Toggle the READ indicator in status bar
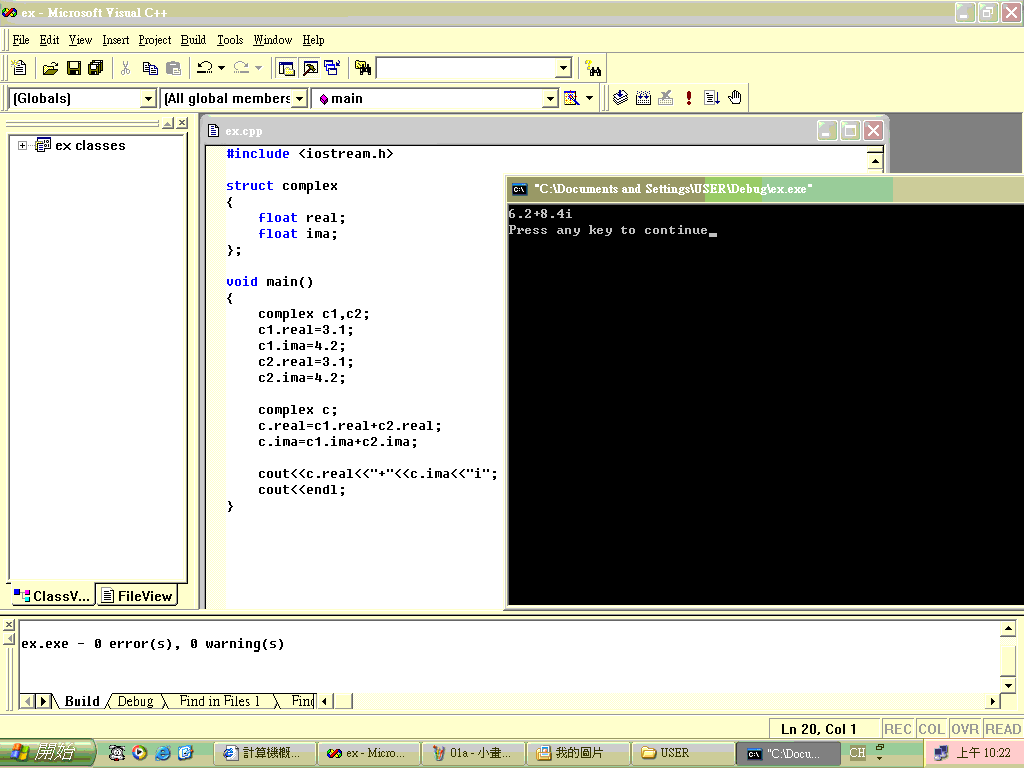Image resolution: width=1024 pixels, height=768 pixels. pyautogui.click(x=1002, y=729)
